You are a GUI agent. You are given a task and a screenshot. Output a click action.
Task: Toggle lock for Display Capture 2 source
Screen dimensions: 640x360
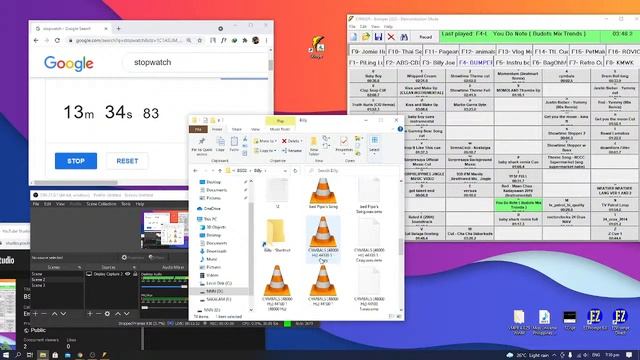135,274
